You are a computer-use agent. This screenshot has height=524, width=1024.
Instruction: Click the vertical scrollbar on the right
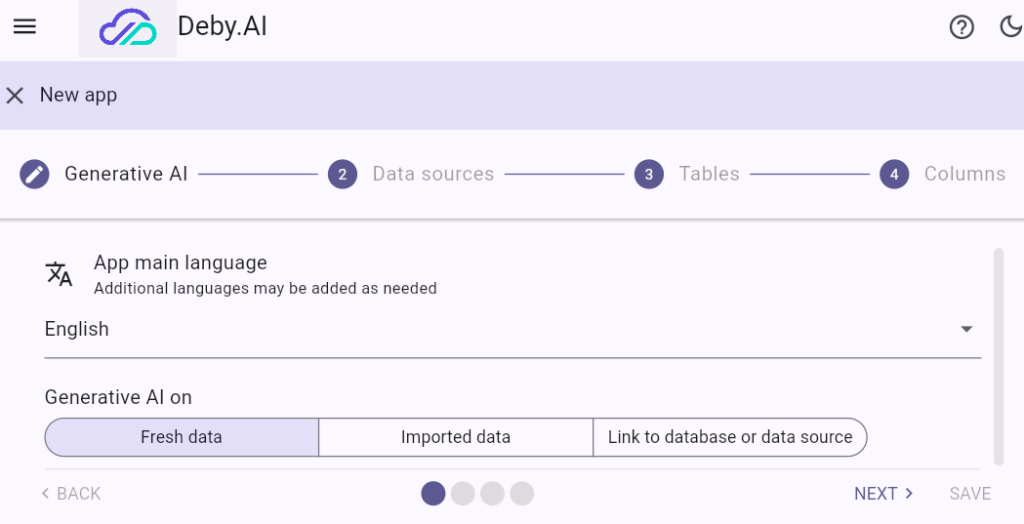(x=998, y=350)
